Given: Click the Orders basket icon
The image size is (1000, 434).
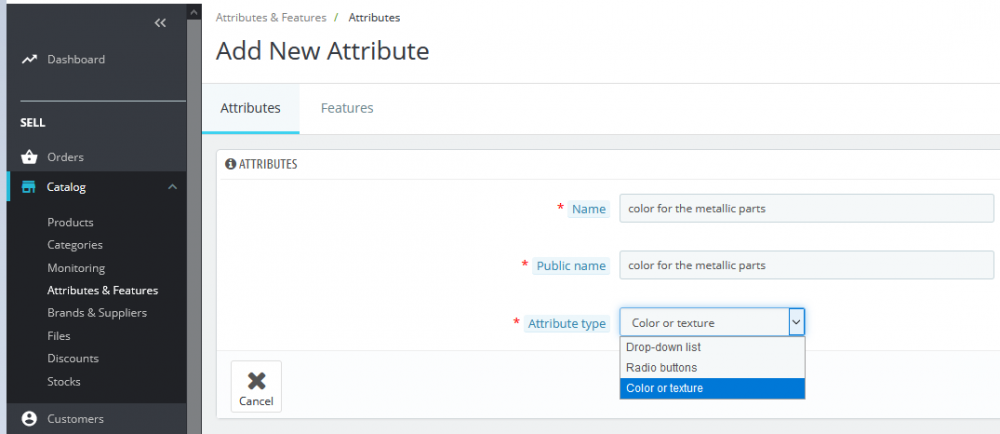Looking at the screenshot, I should pyautogui.click(x=29, y=157).
